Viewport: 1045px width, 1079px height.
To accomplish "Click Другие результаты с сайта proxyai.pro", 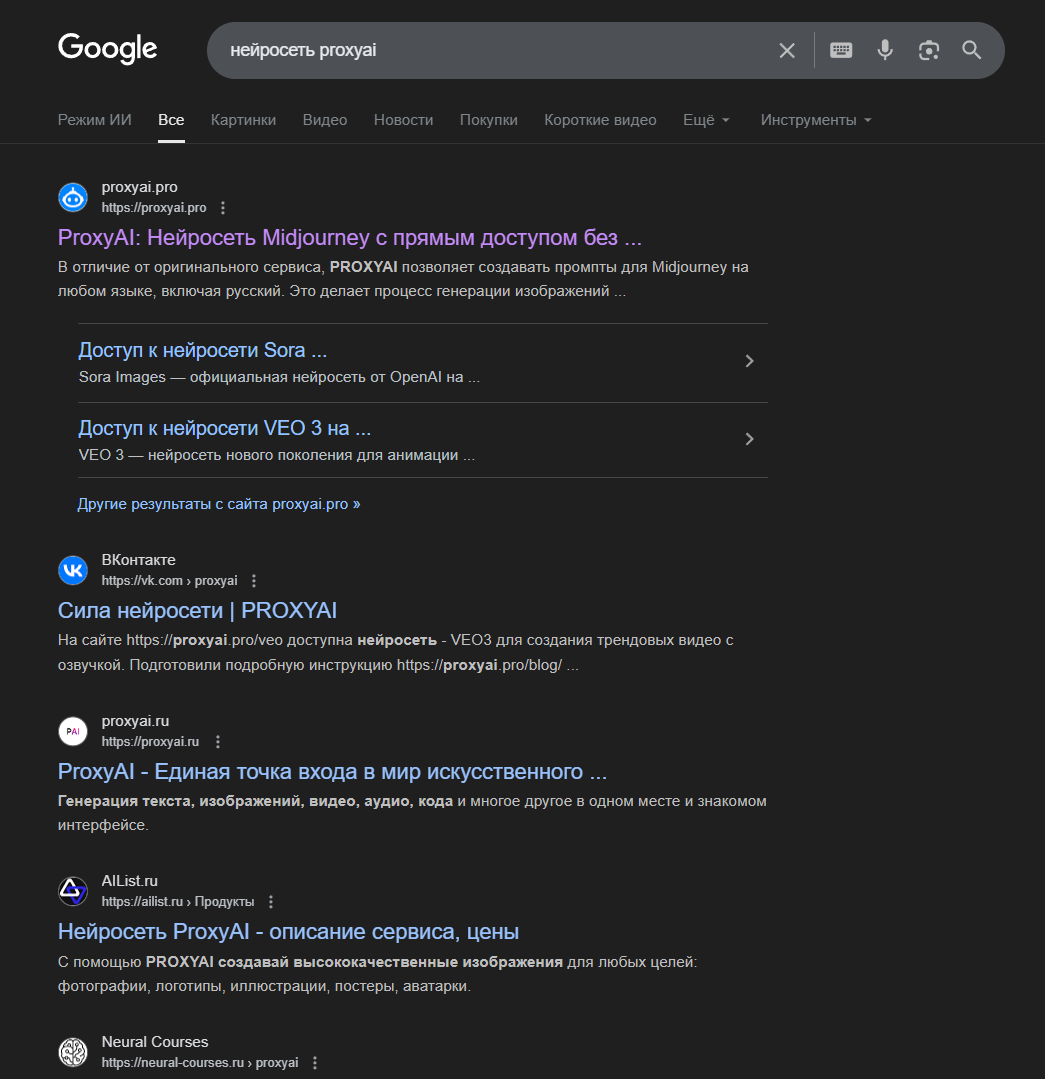I will click(218, 504).
